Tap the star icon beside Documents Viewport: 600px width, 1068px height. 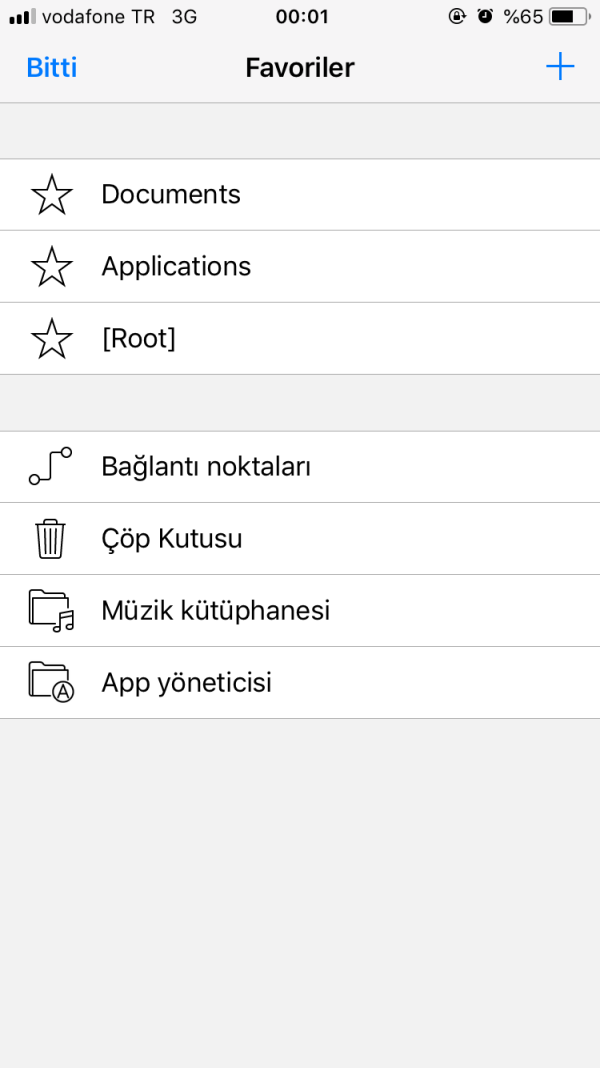[x=52, y=195]
